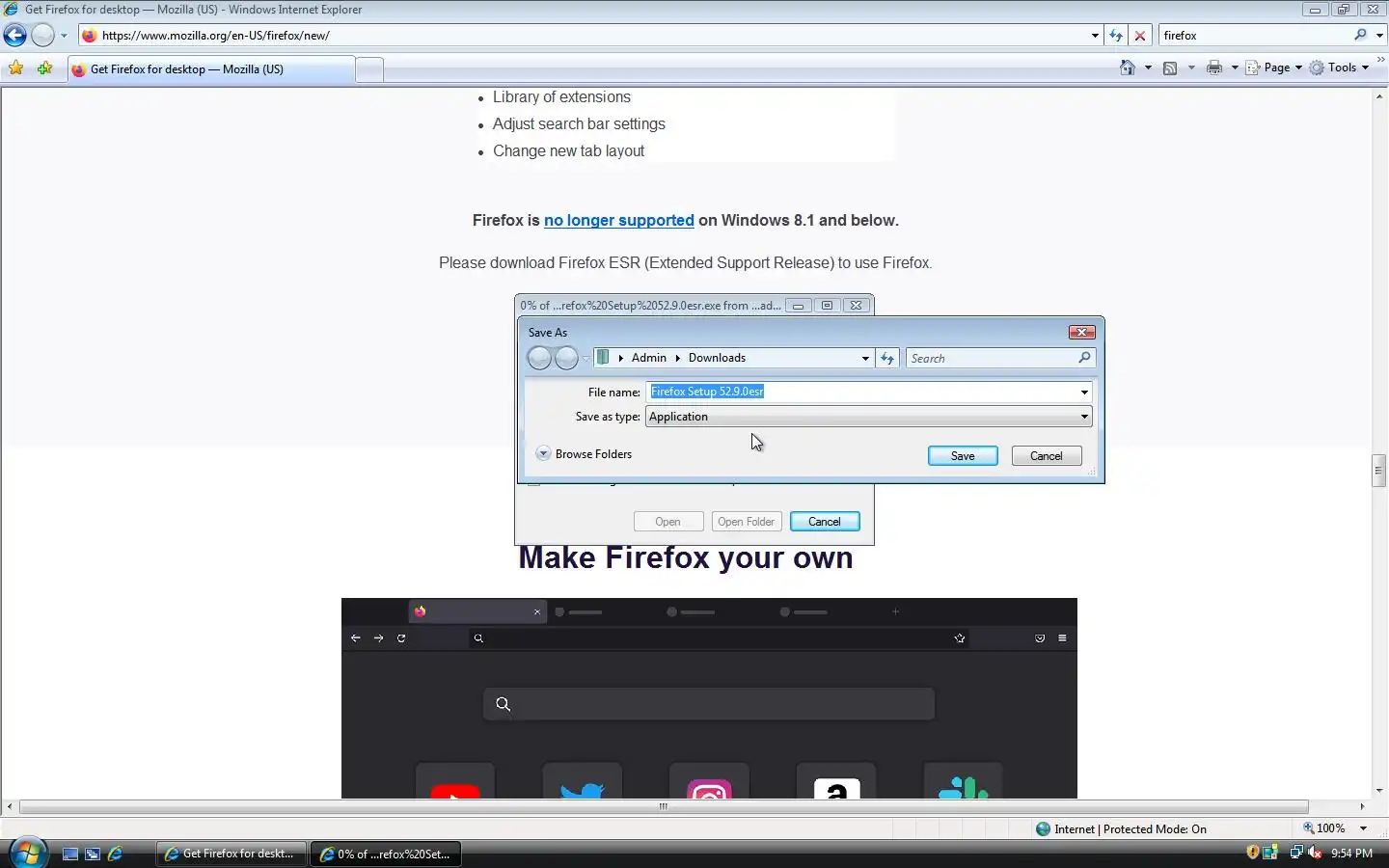Image resolution: width=1389 pixels, height=868 pixels.
Task: Click the search box containing 'firefox'
Action: click(x=1254, y=36)
